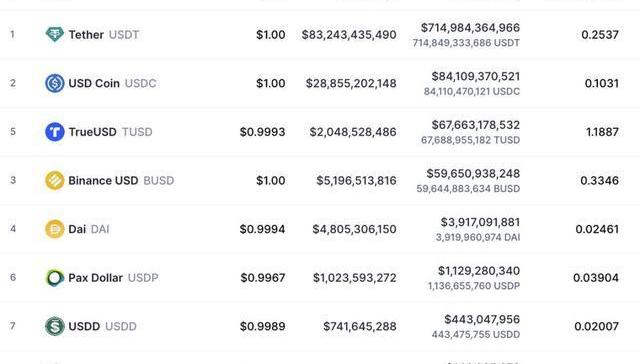
Task: Open the TrueUSD name link
Action: pos(92,132)
